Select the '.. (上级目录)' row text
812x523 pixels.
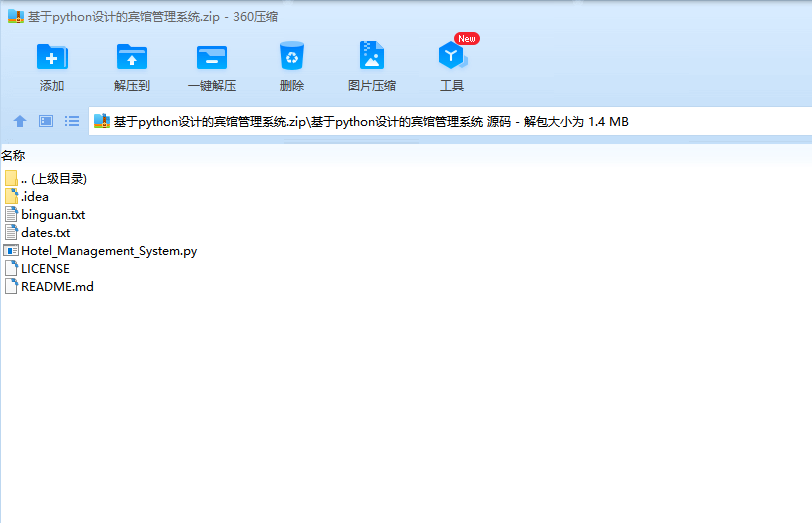pos(54,179)
